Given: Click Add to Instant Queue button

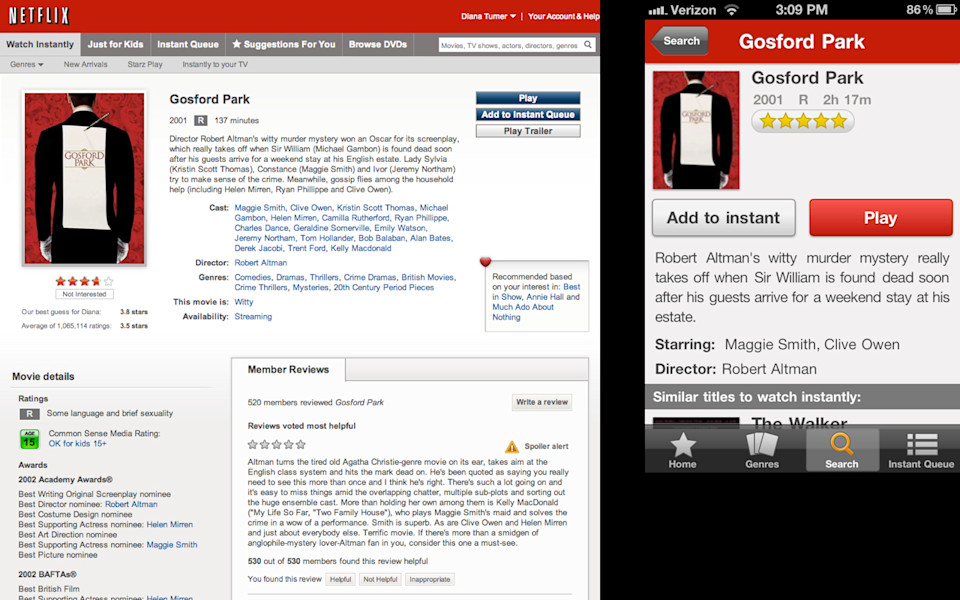Looking at the screenshot, I should click(528, 114).
